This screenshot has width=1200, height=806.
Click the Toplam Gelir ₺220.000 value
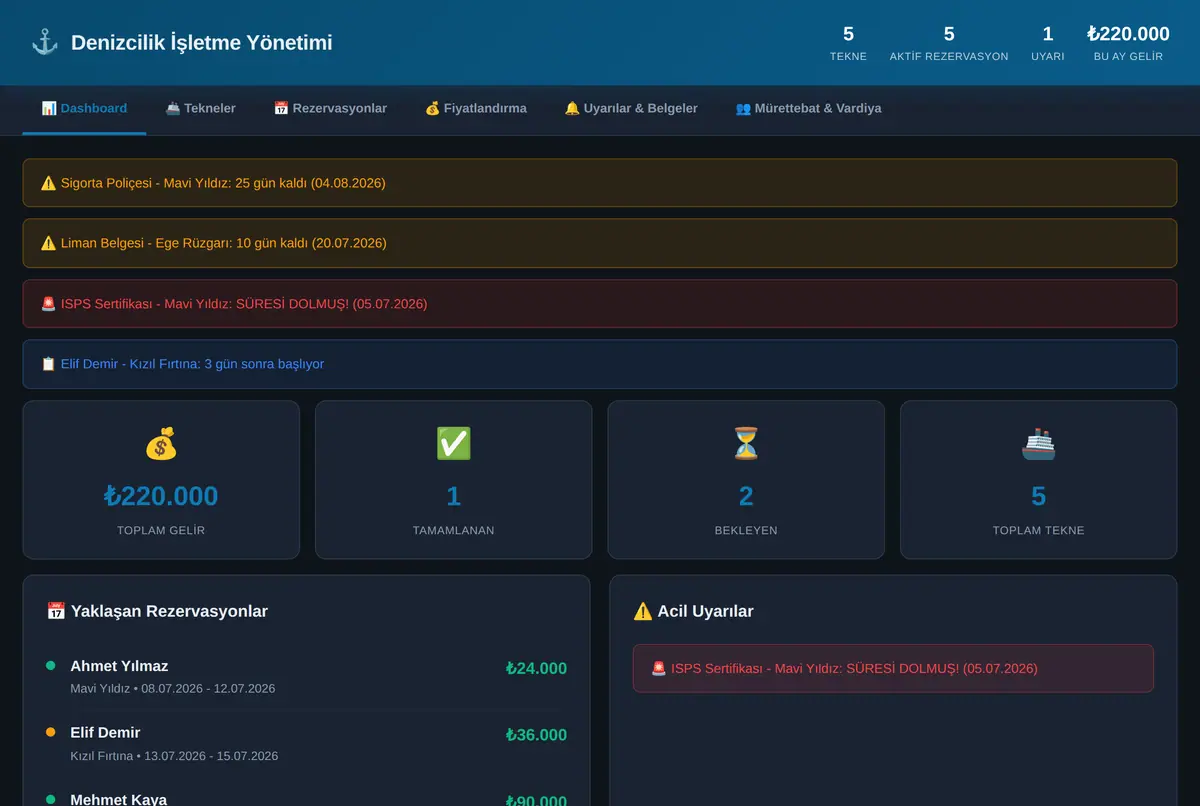161,496
